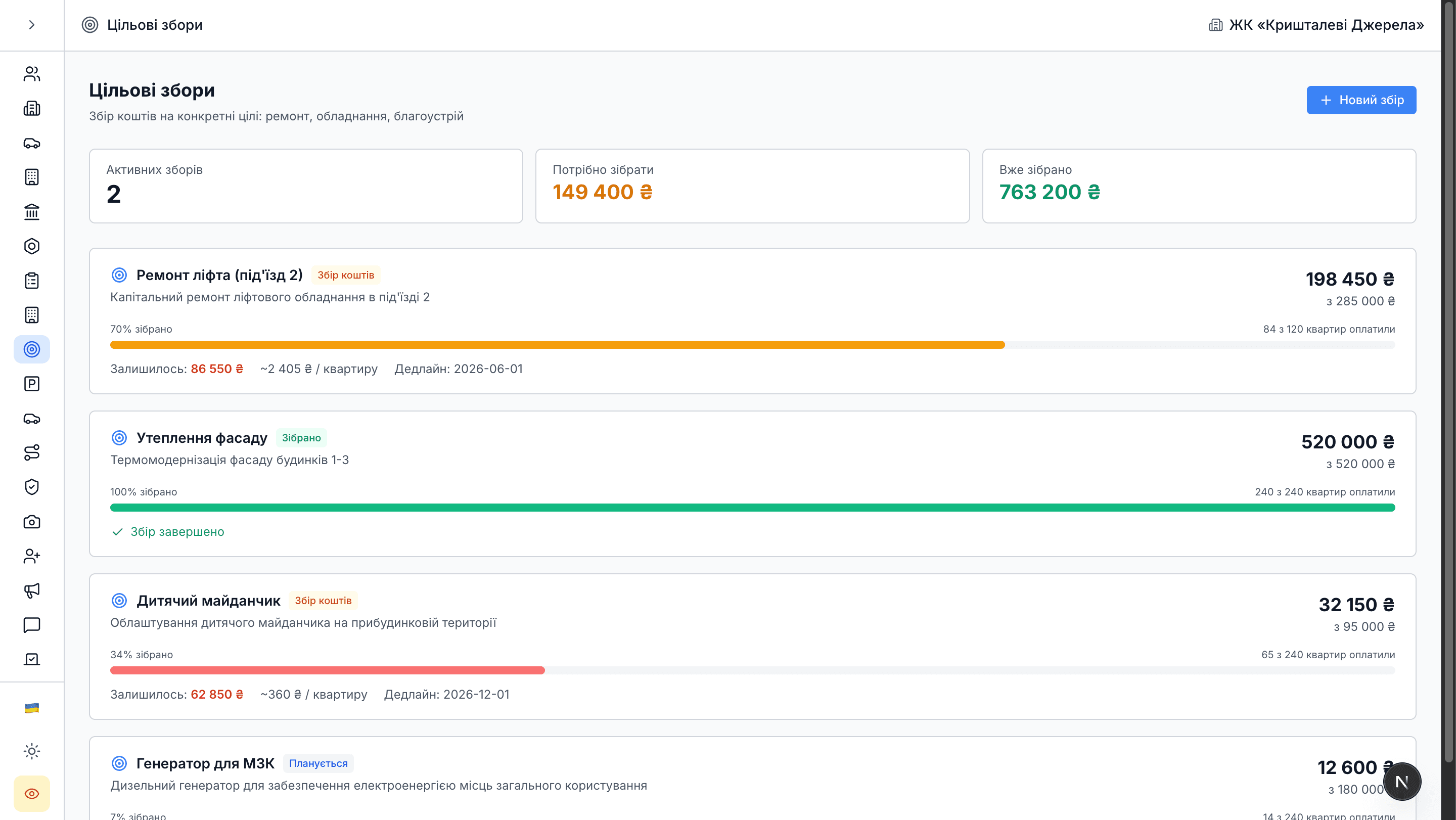1456x820 pixels.
Task: Click the Новий збір button
Action: pos(1361,100)
